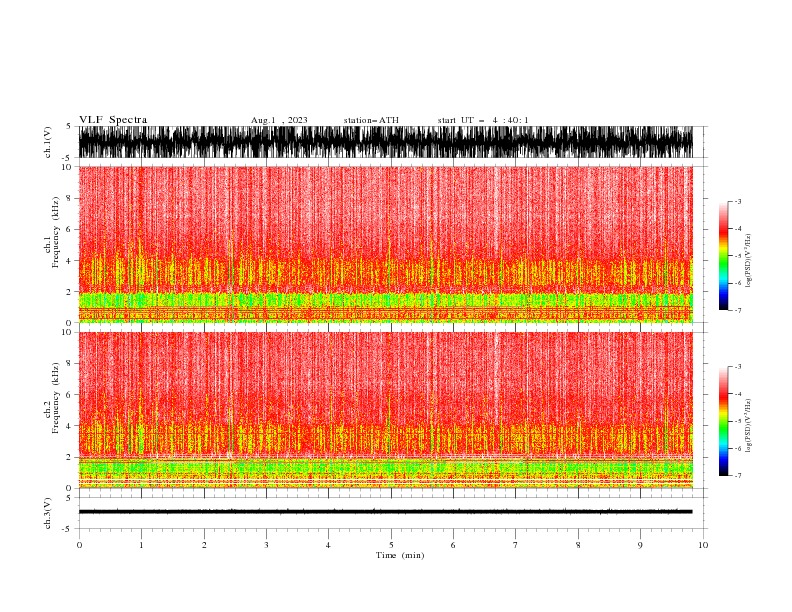
Task: Click the 'station=ATH' label
Action: pyautogui.click(x=371, y=120)
